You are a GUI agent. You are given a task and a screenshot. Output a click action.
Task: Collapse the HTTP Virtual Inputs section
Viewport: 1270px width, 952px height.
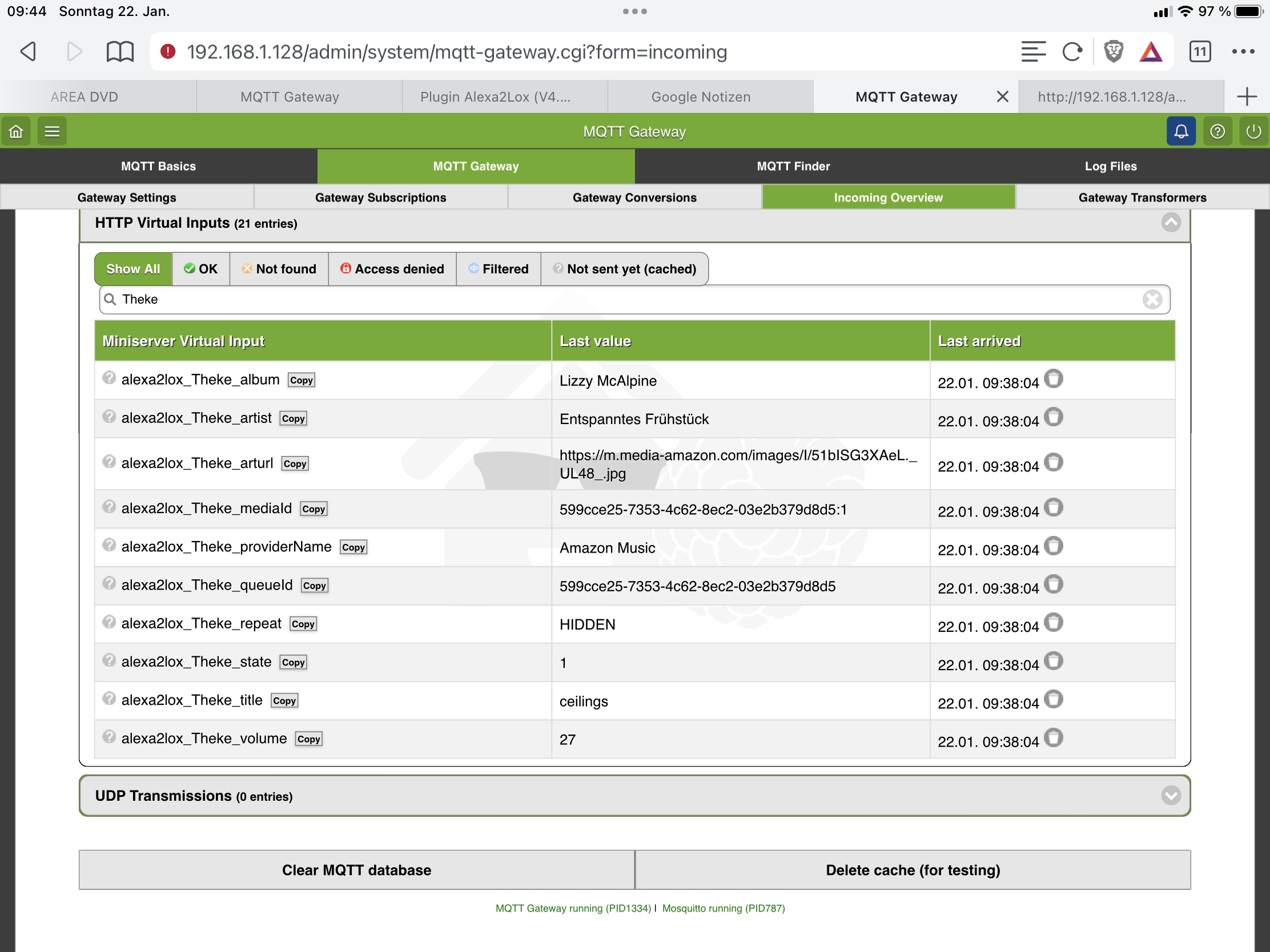coord(1171,223)
